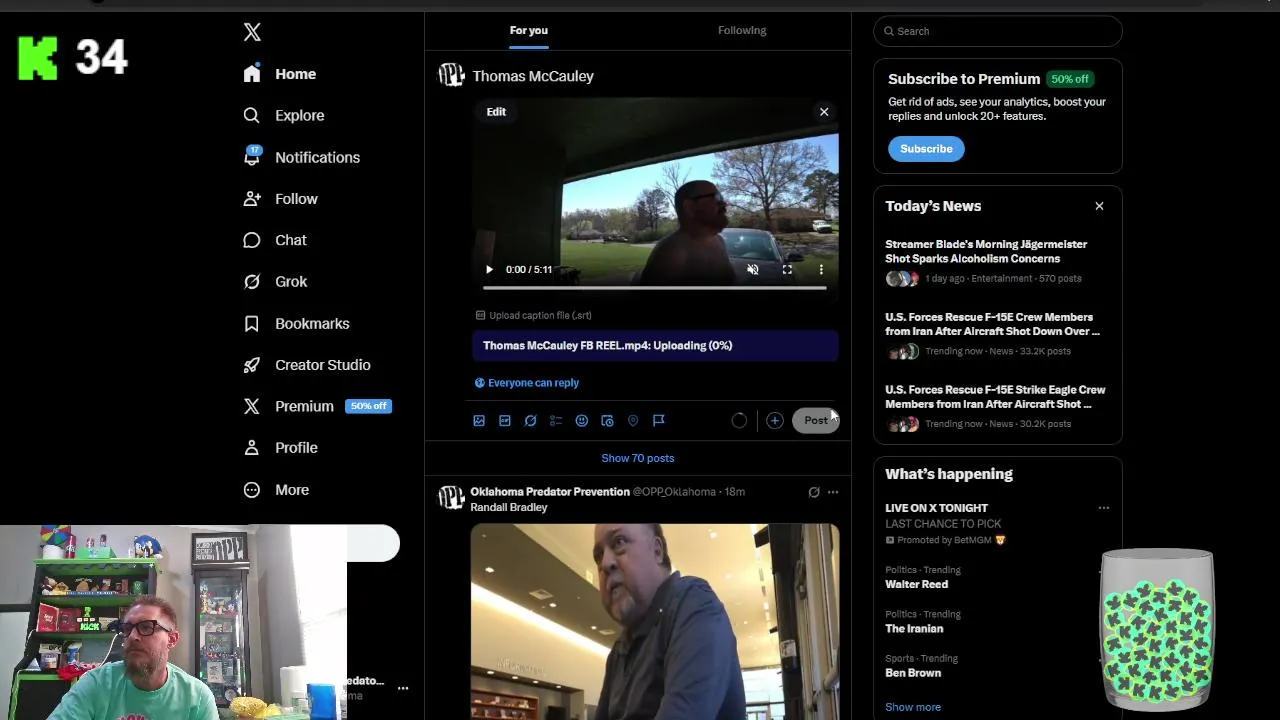
Task: Click the Grok enhance icon in composer
Action: tap(530, 421)
